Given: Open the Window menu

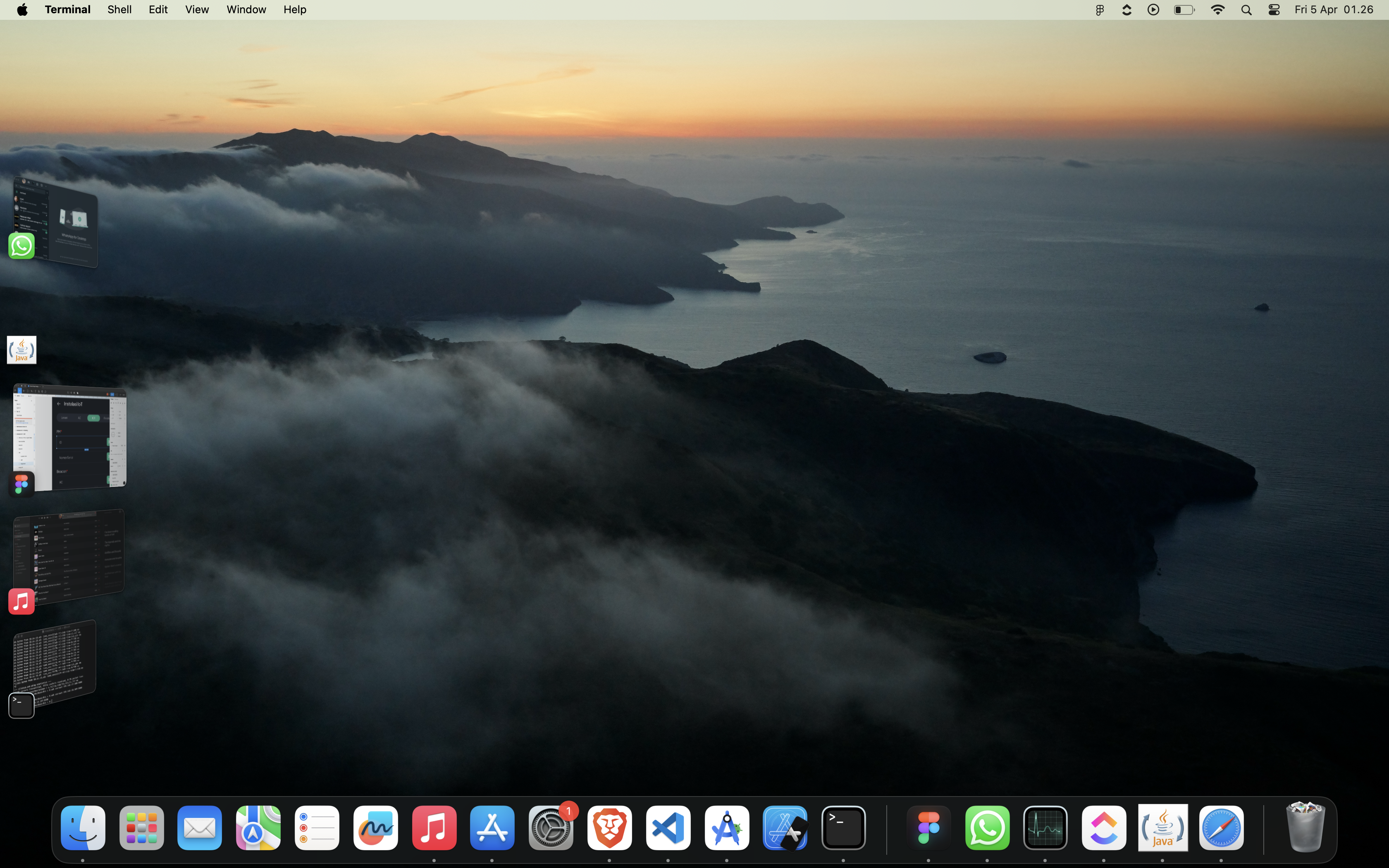Looking at the screenshot, I should [x=246, y=10].
